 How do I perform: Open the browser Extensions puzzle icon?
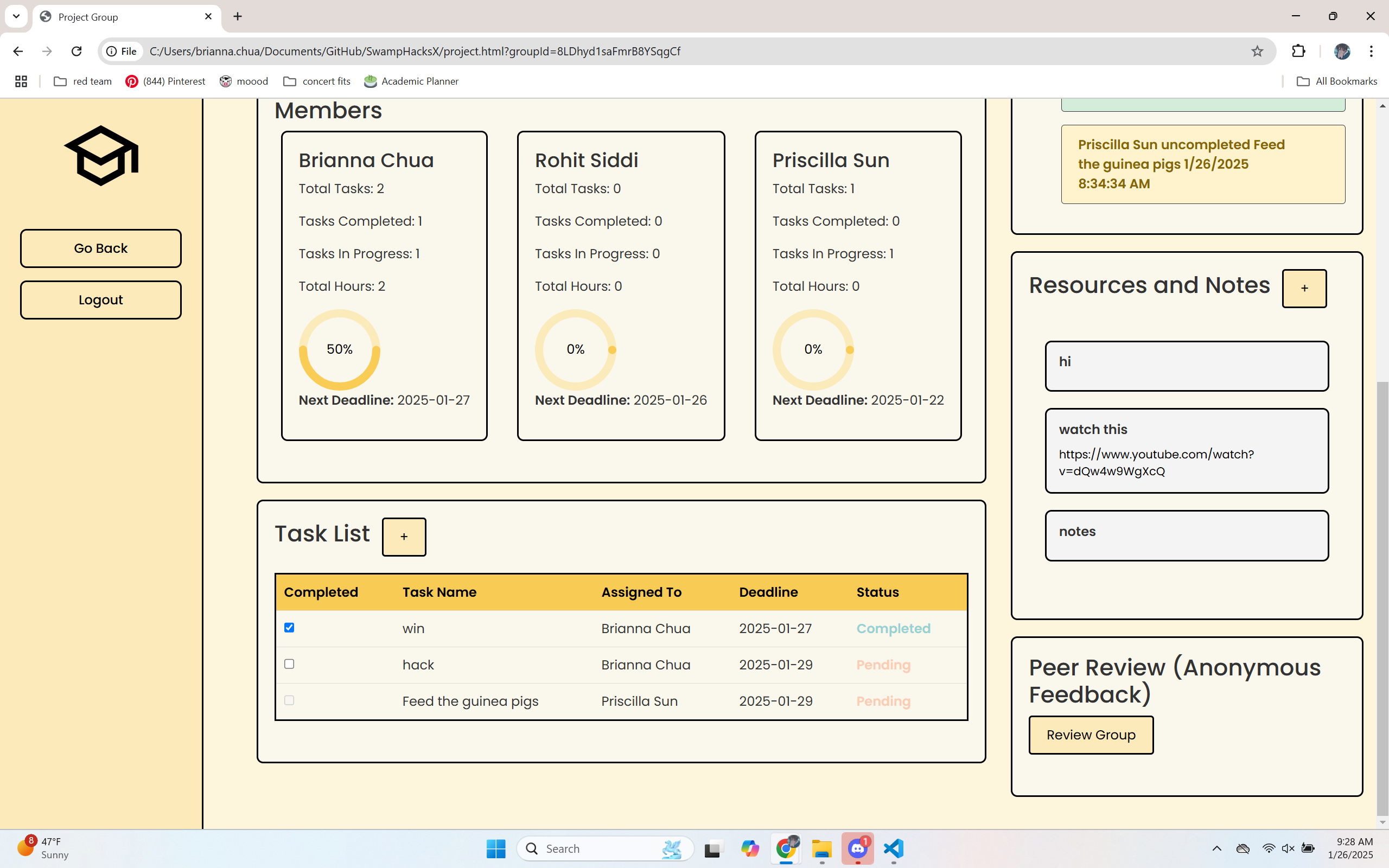click(x=1298, y=51)
